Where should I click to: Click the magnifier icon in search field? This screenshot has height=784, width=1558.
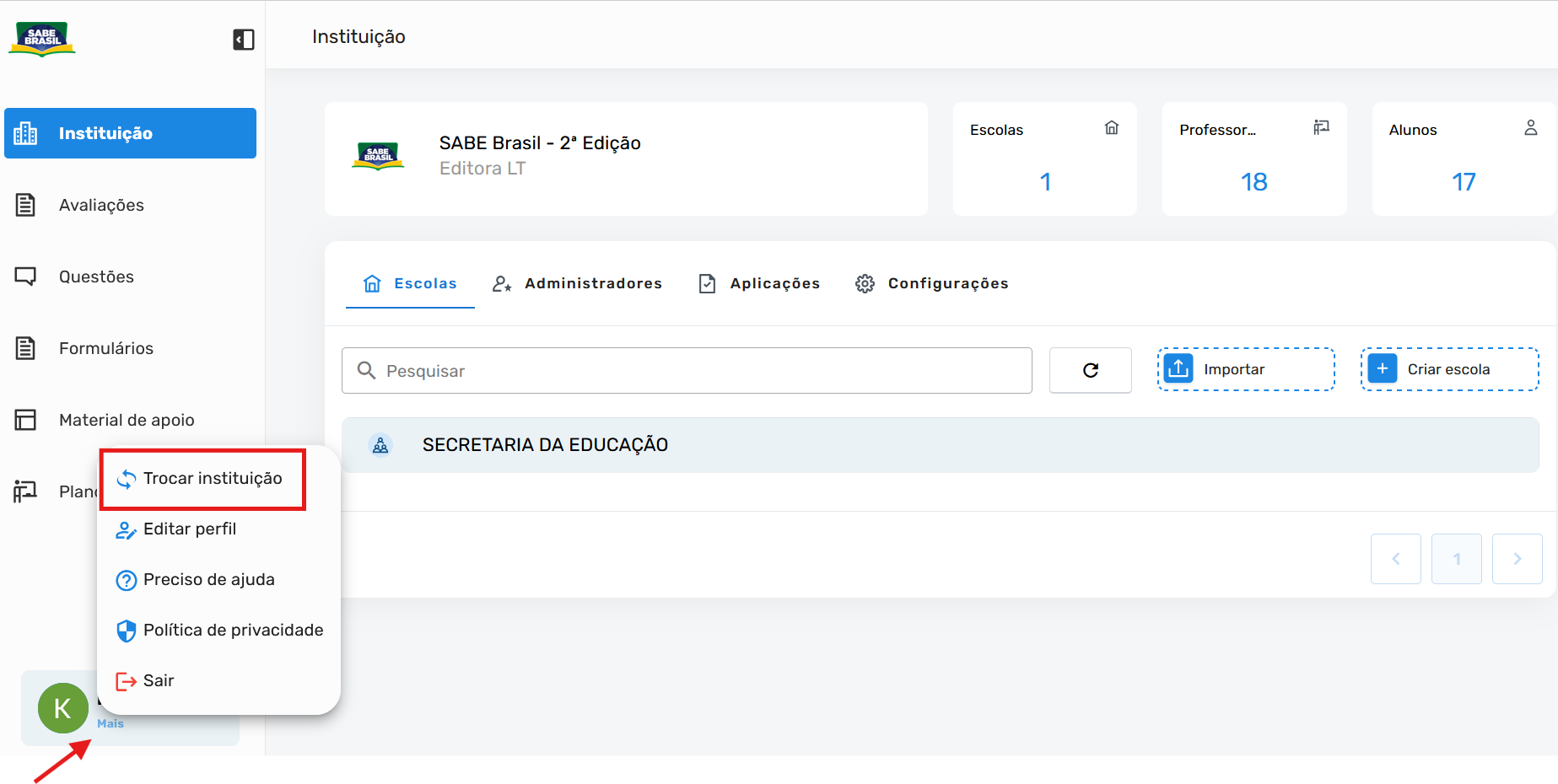pyautogui.click(x=366, y=371)
